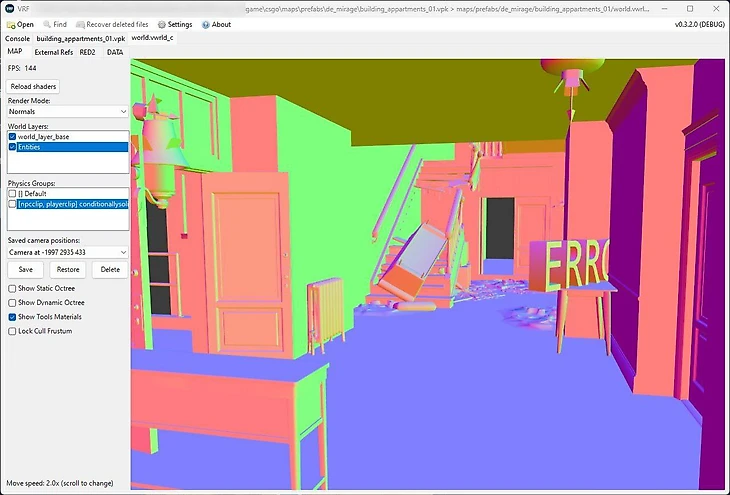Viewport: 730px width, 495px height.
Task: Click the Reload shaders button
Action: pos(33,86)
